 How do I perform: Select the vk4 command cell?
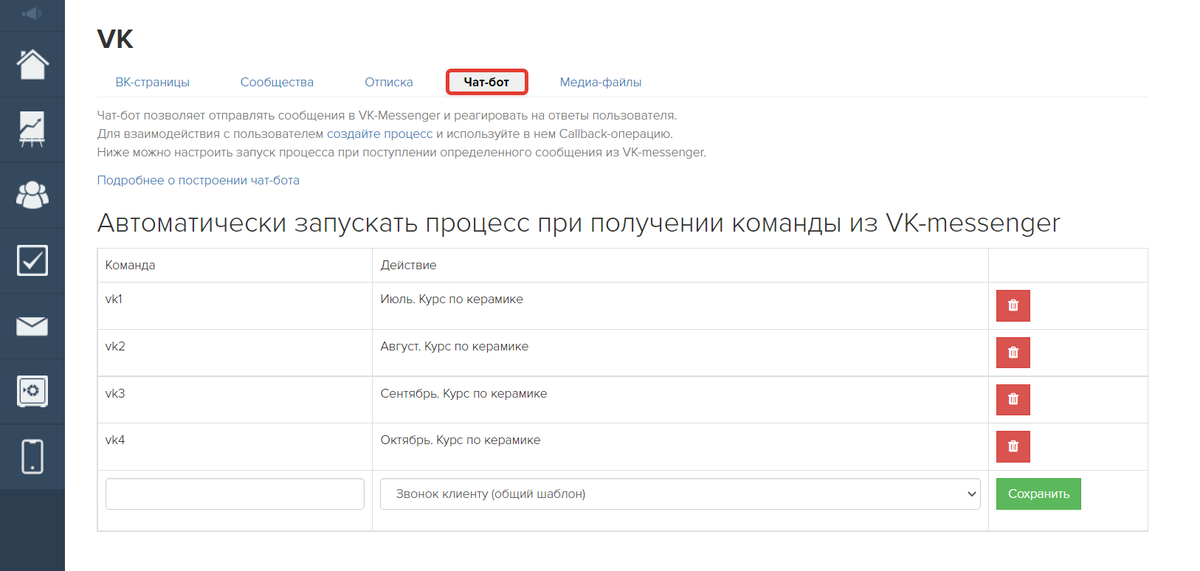[235, 447]
